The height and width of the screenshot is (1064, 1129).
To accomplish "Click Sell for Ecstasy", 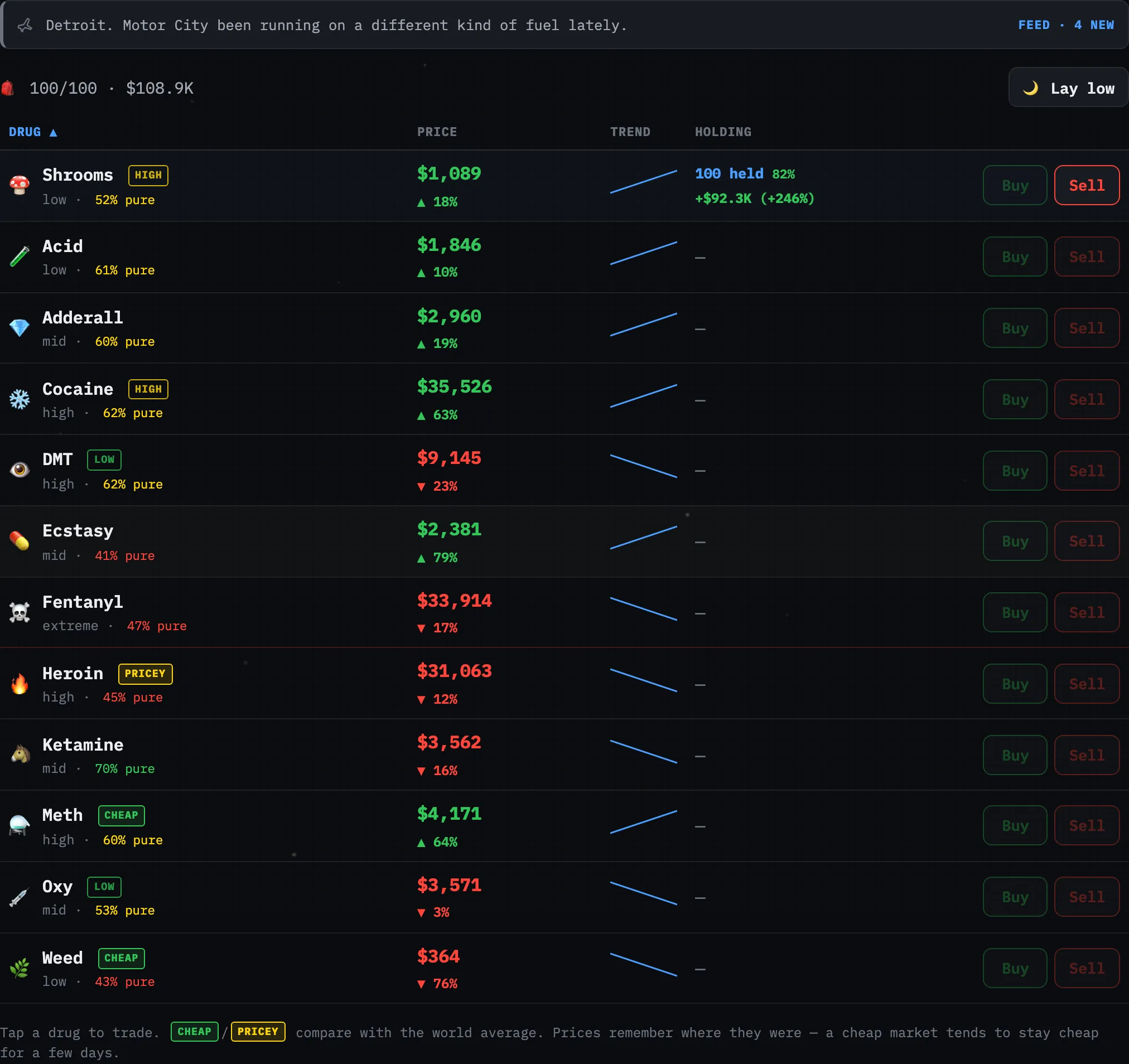I will click(1087, 541).
